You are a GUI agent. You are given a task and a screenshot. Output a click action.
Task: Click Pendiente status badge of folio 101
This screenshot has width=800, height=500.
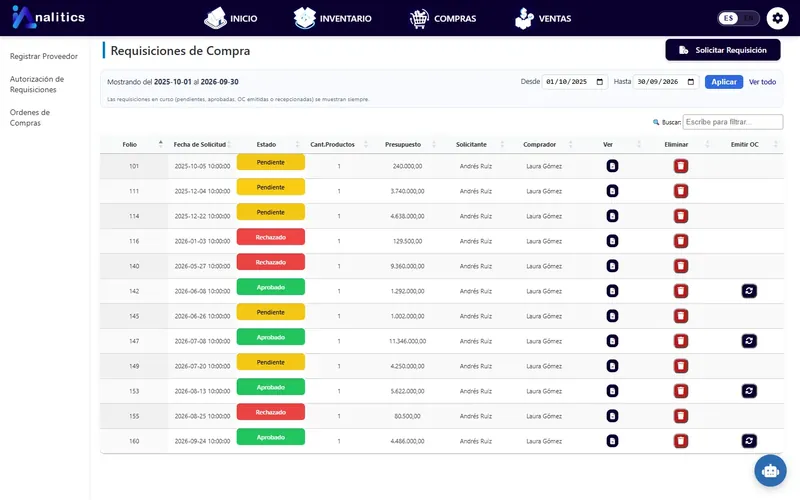[x=270, y=162]
